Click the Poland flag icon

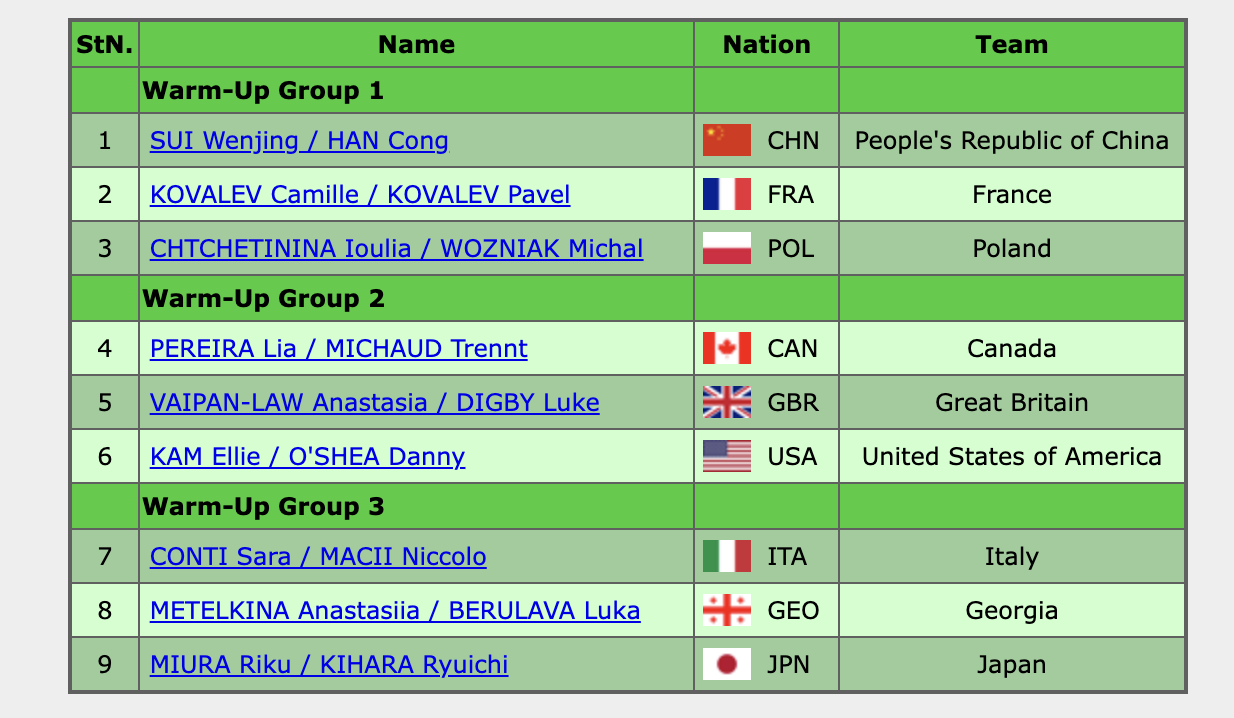coord(727,249)
